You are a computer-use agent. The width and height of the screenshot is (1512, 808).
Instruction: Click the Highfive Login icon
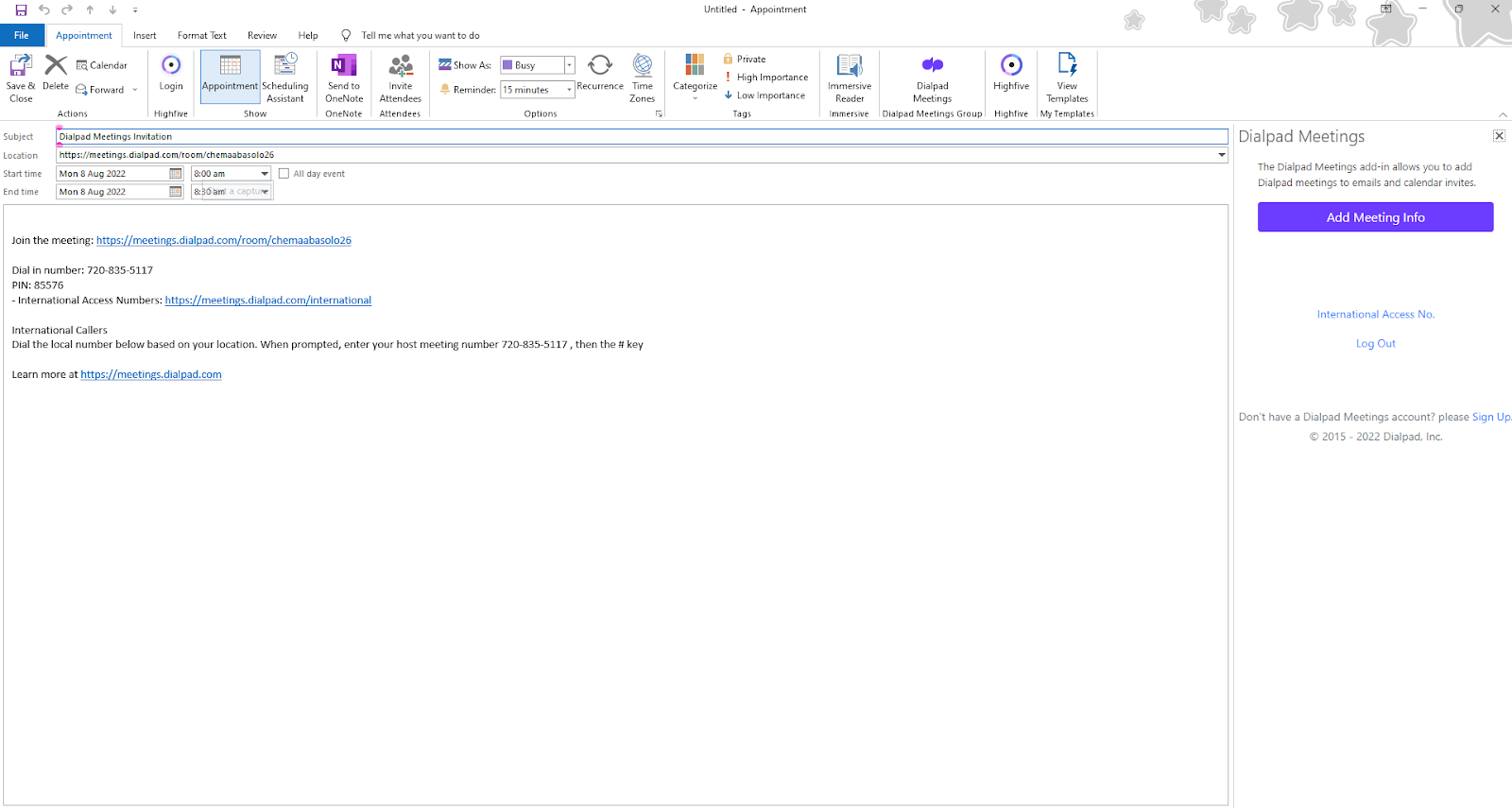tap(171, 73)
